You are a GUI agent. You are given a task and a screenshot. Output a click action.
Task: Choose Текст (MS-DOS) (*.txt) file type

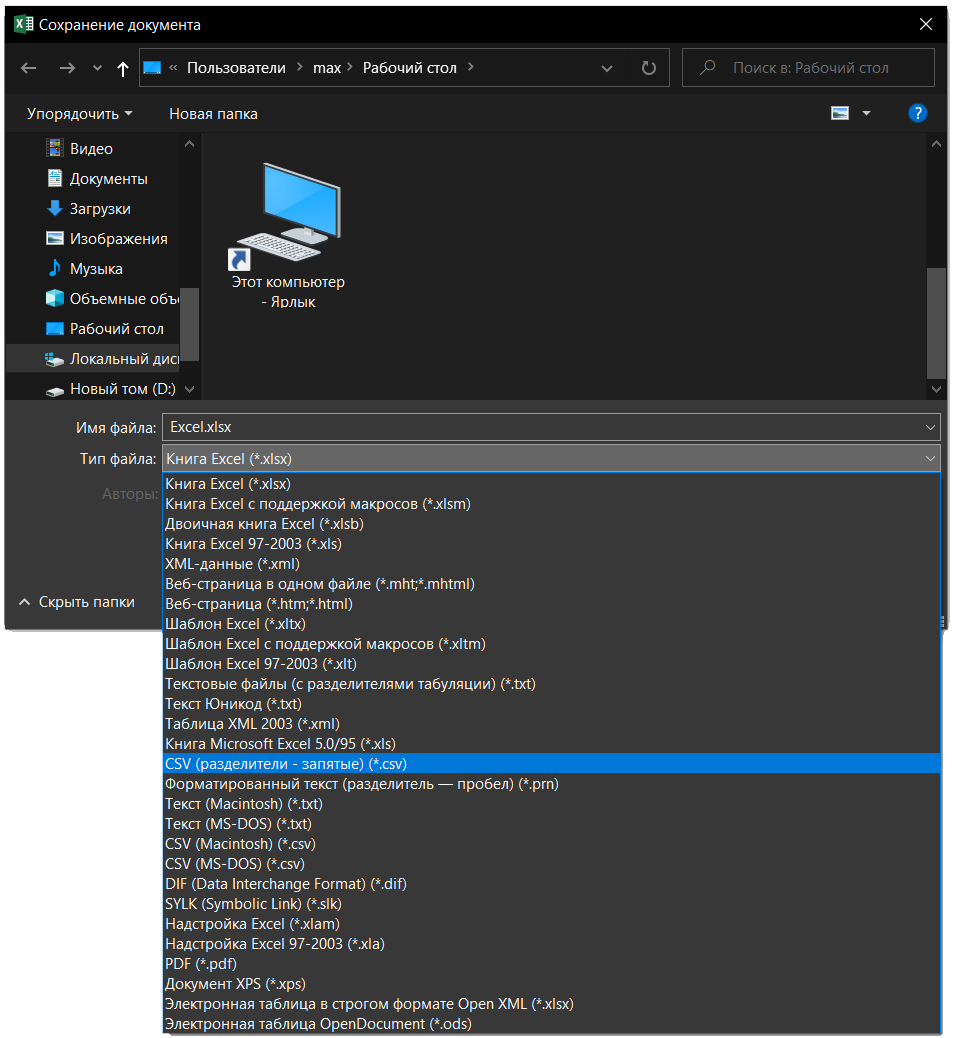pos(551,824)
